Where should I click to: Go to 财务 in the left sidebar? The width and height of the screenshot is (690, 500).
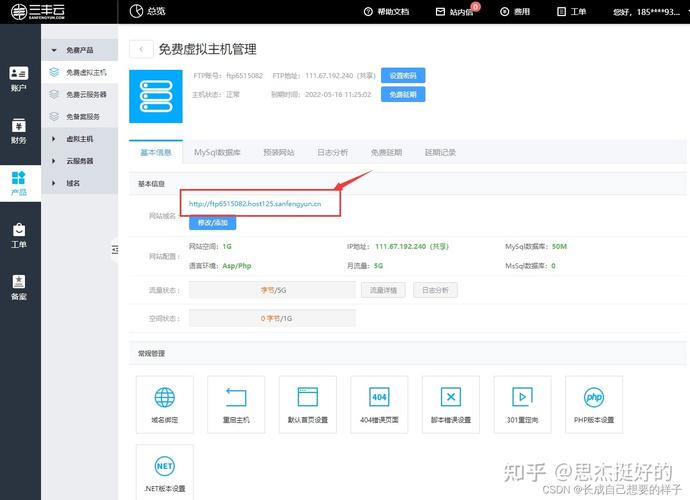coord(19,131)
